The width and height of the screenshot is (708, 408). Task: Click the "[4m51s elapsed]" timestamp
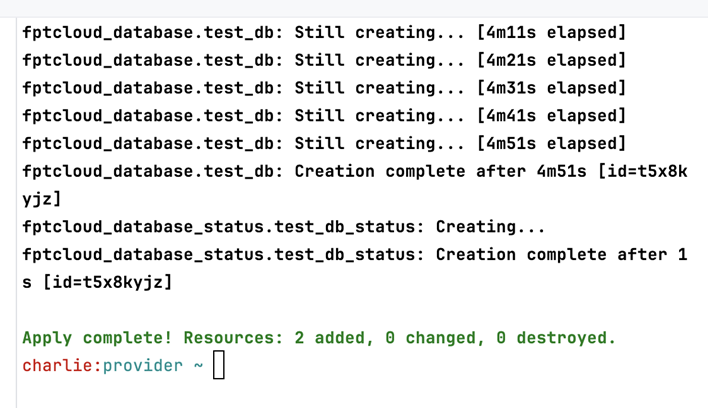click(551, 144)
